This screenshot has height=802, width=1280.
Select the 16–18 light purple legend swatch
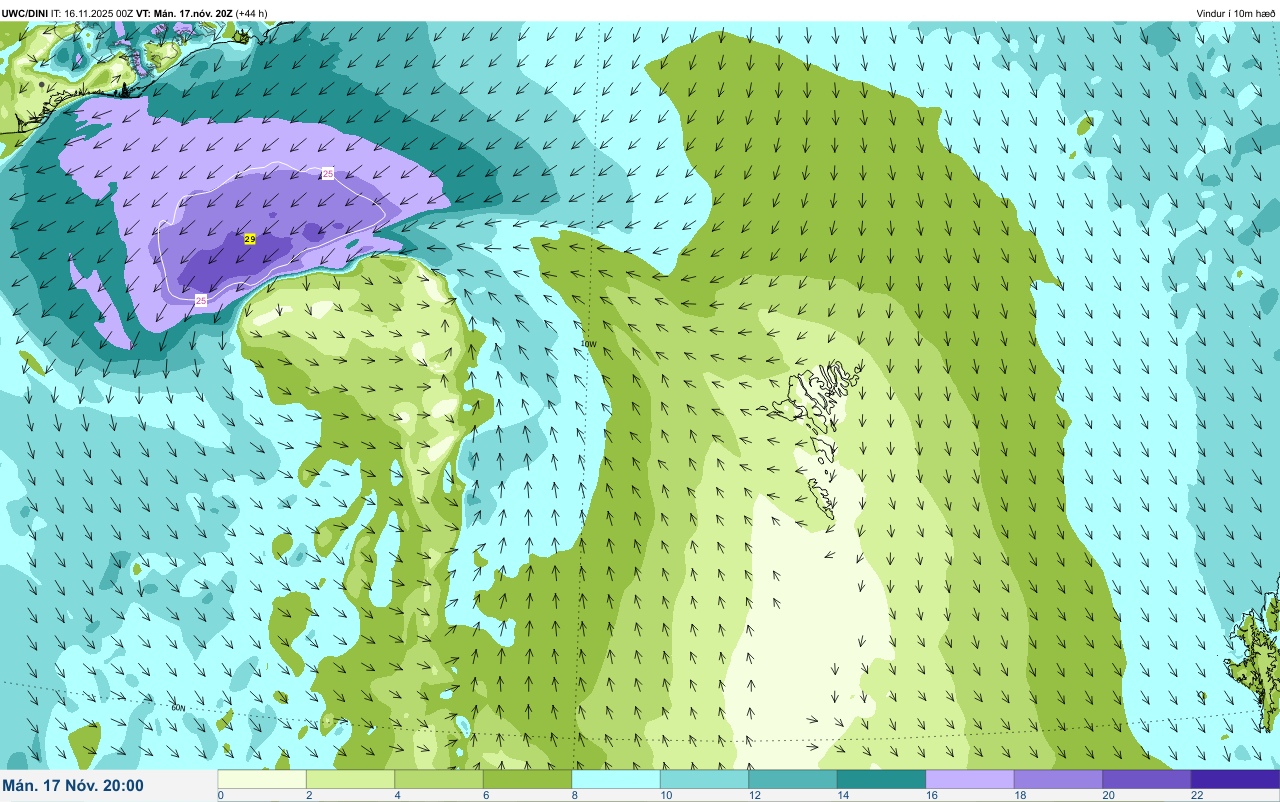coord(970,779)
